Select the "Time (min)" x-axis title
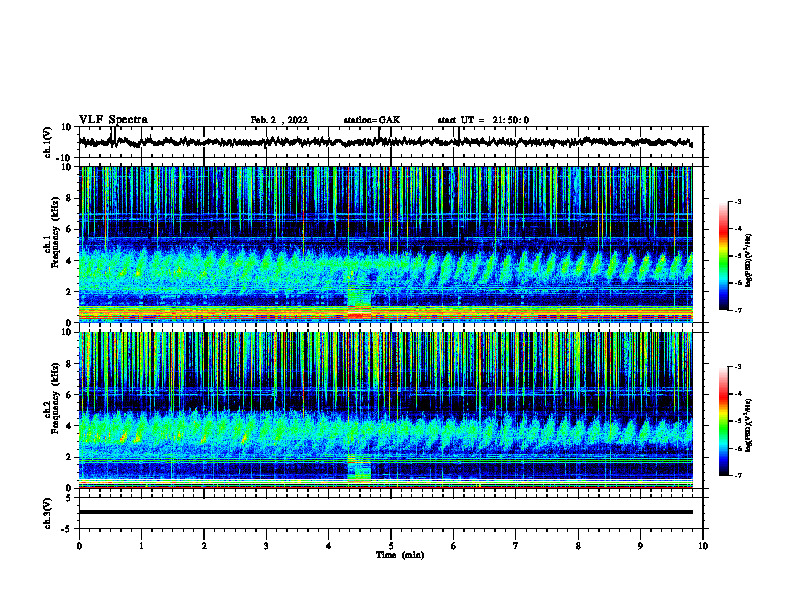 click(x=400, y=555)
